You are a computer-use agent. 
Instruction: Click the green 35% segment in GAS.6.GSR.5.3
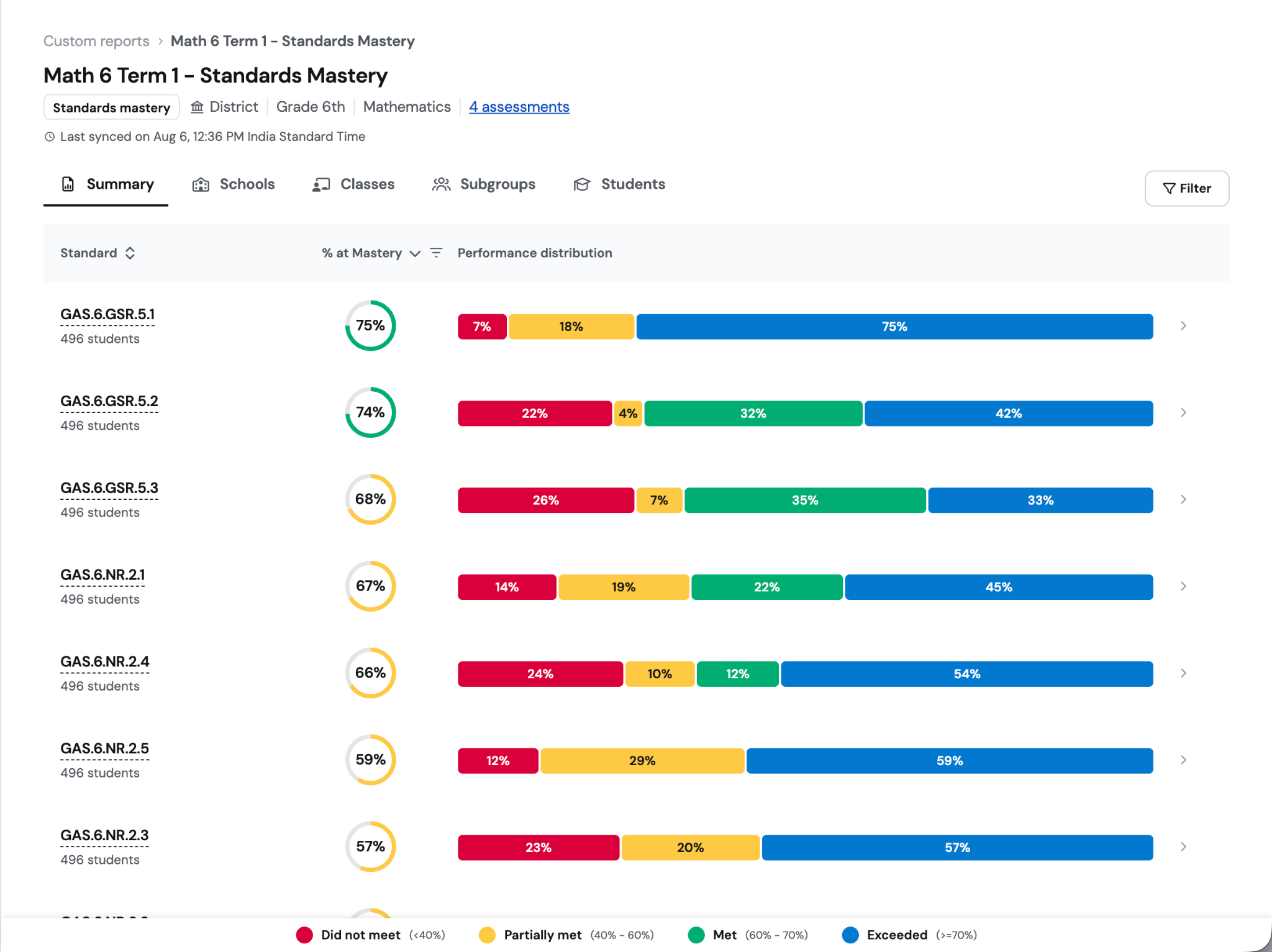click(805, 500)
